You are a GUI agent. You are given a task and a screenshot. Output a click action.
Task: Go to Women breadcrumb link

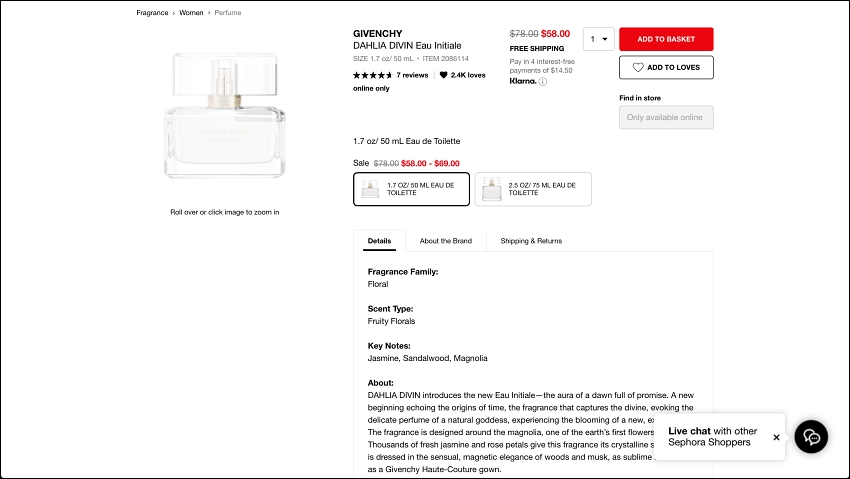point(190,13)
